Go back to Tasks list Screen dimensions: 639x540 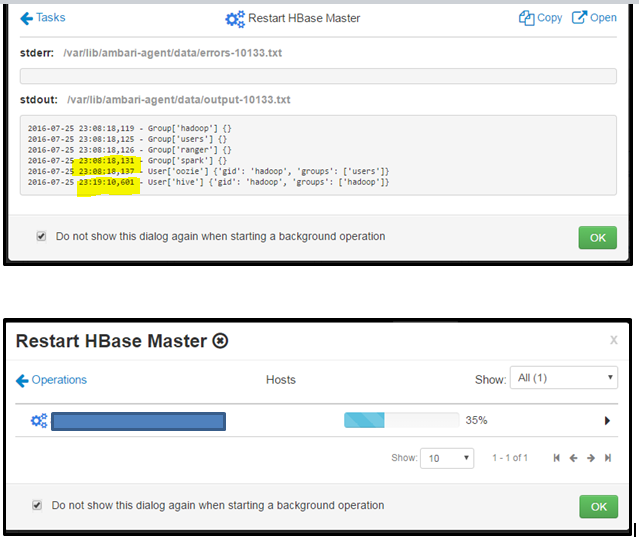(43, 18)
